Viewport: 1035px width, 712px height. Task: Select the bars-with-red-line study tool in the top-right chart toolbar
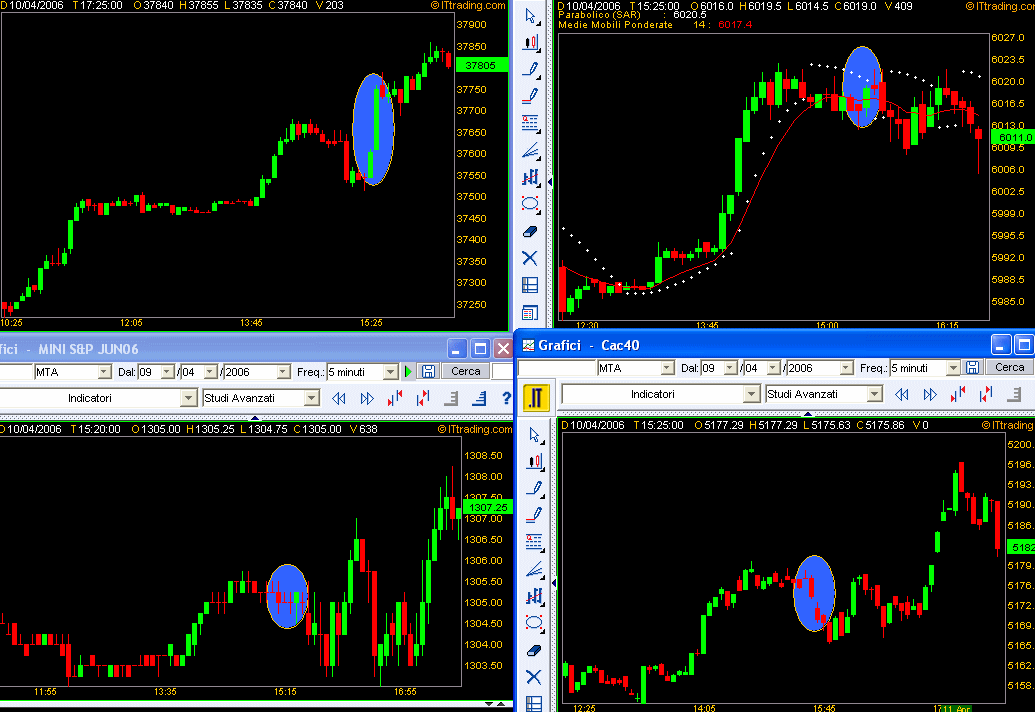(x=530, y=178)
